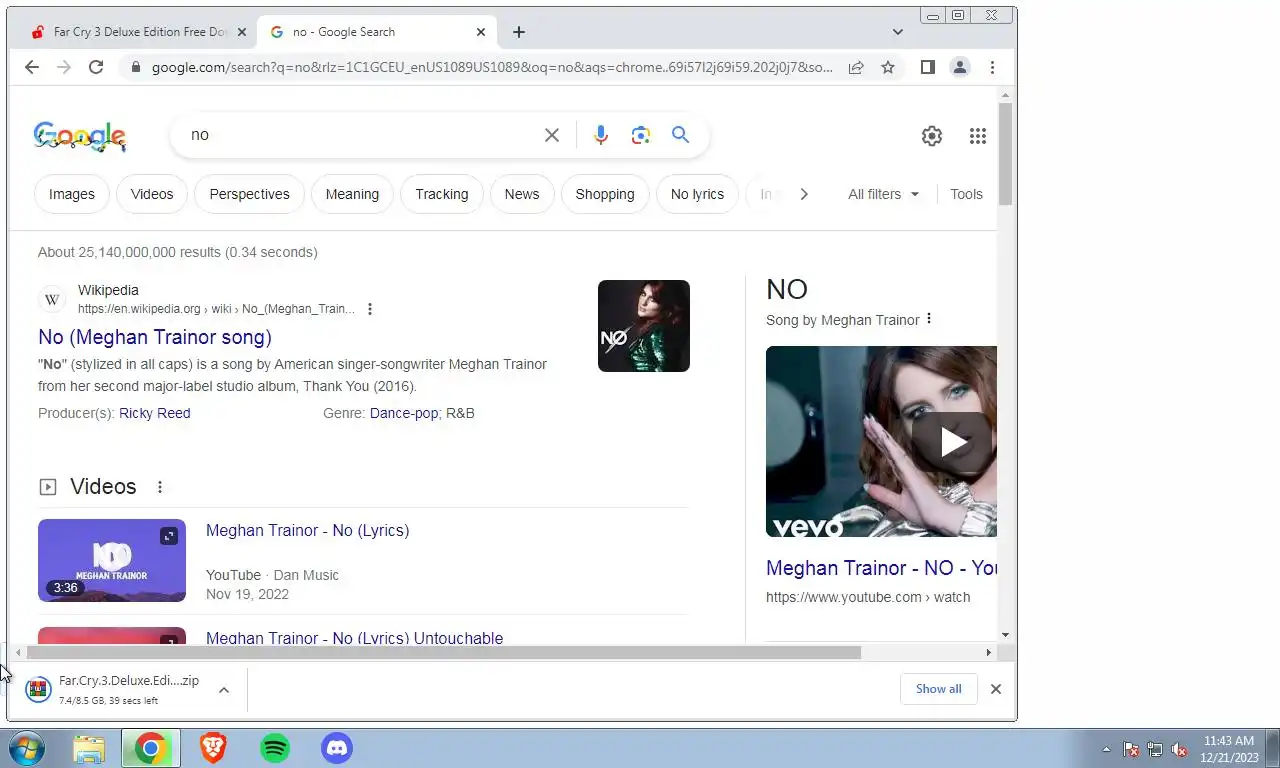Image resolution: width=1280 pixels, height=768 pixels.
Task: Close the downloads bar
Action: pos(996,689)
